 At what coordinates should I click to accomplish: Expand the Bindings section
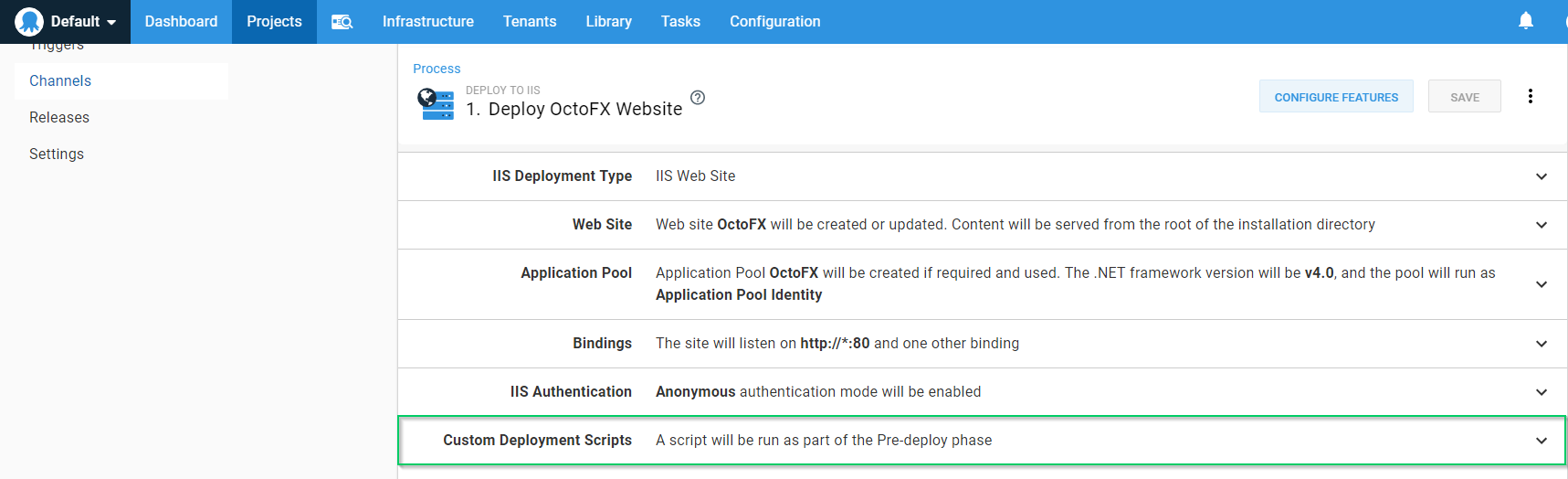tap(1541, 344)
